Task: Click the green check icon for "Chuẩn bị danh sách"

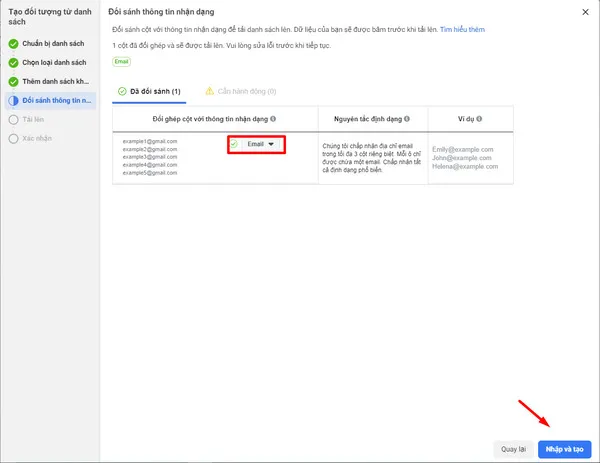Action: point(13,45)
